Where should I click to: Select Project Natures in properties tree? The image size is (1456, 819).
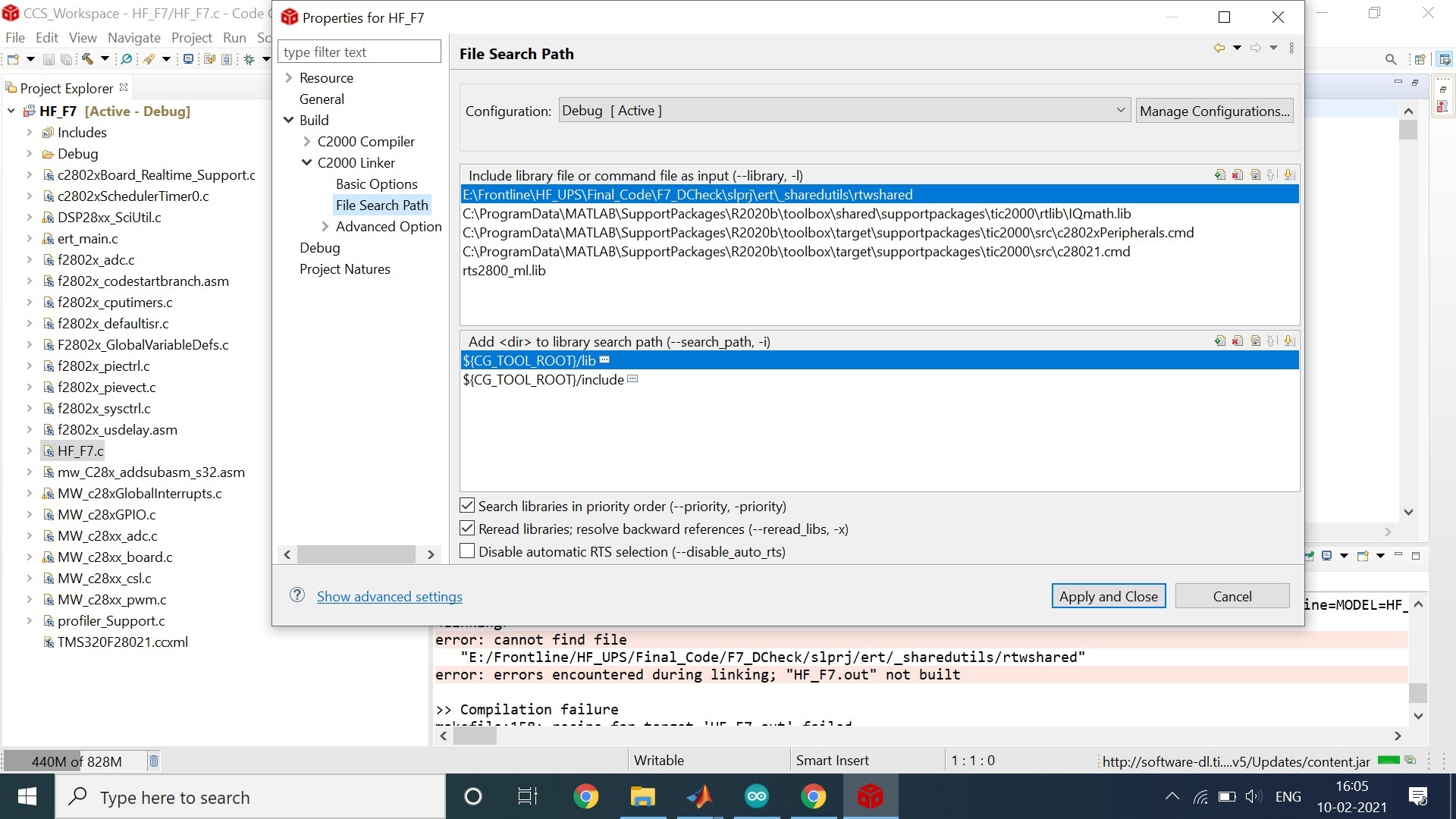[344, 268]
